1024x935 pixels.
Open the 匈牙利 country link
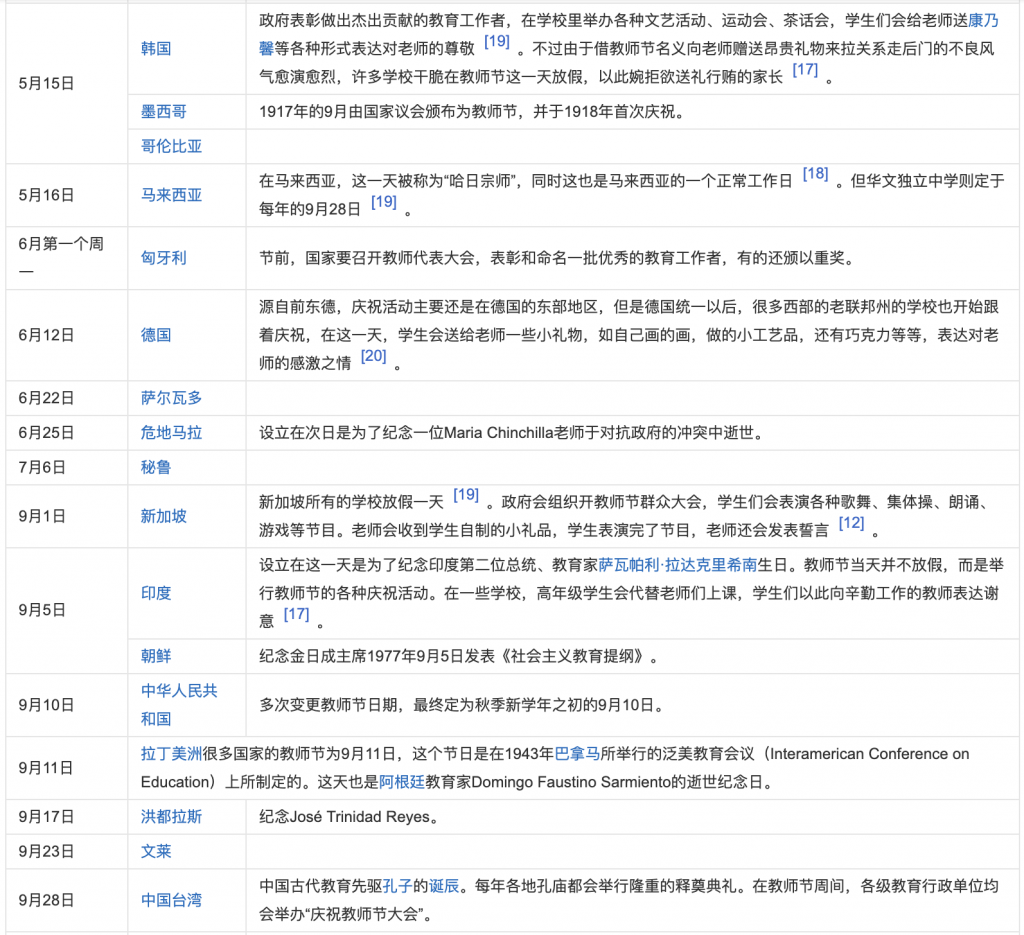163,258
